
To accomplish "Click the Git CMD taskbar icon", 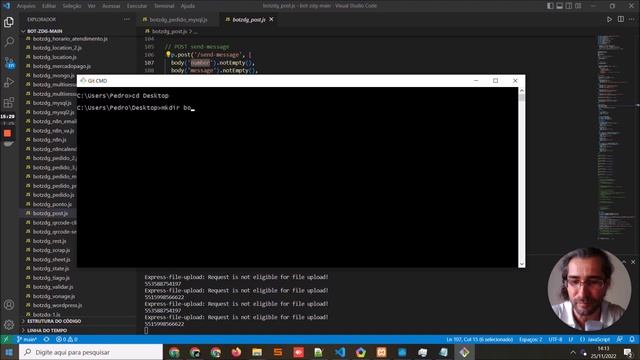I will 464,352.
